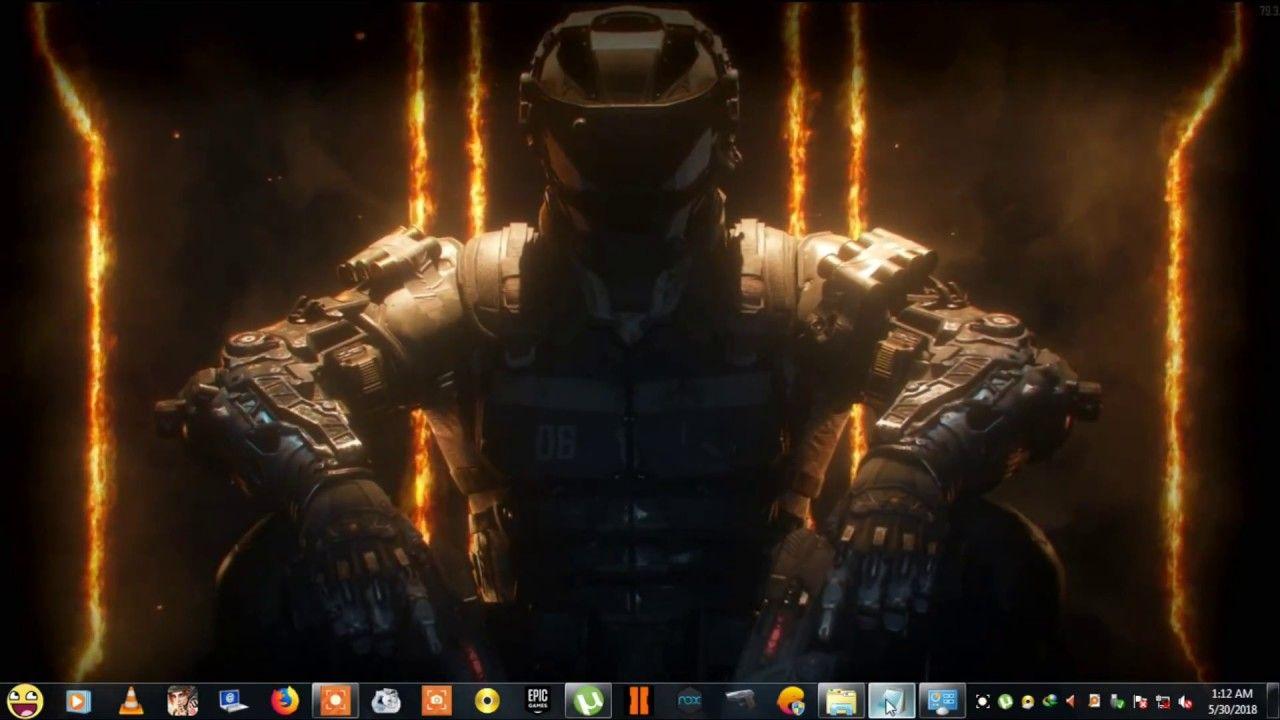The height and width of the screenshot is (720, 1280).
Task: Open Windows Explorer from the taskbar
Action: click(x=840, y=700)
